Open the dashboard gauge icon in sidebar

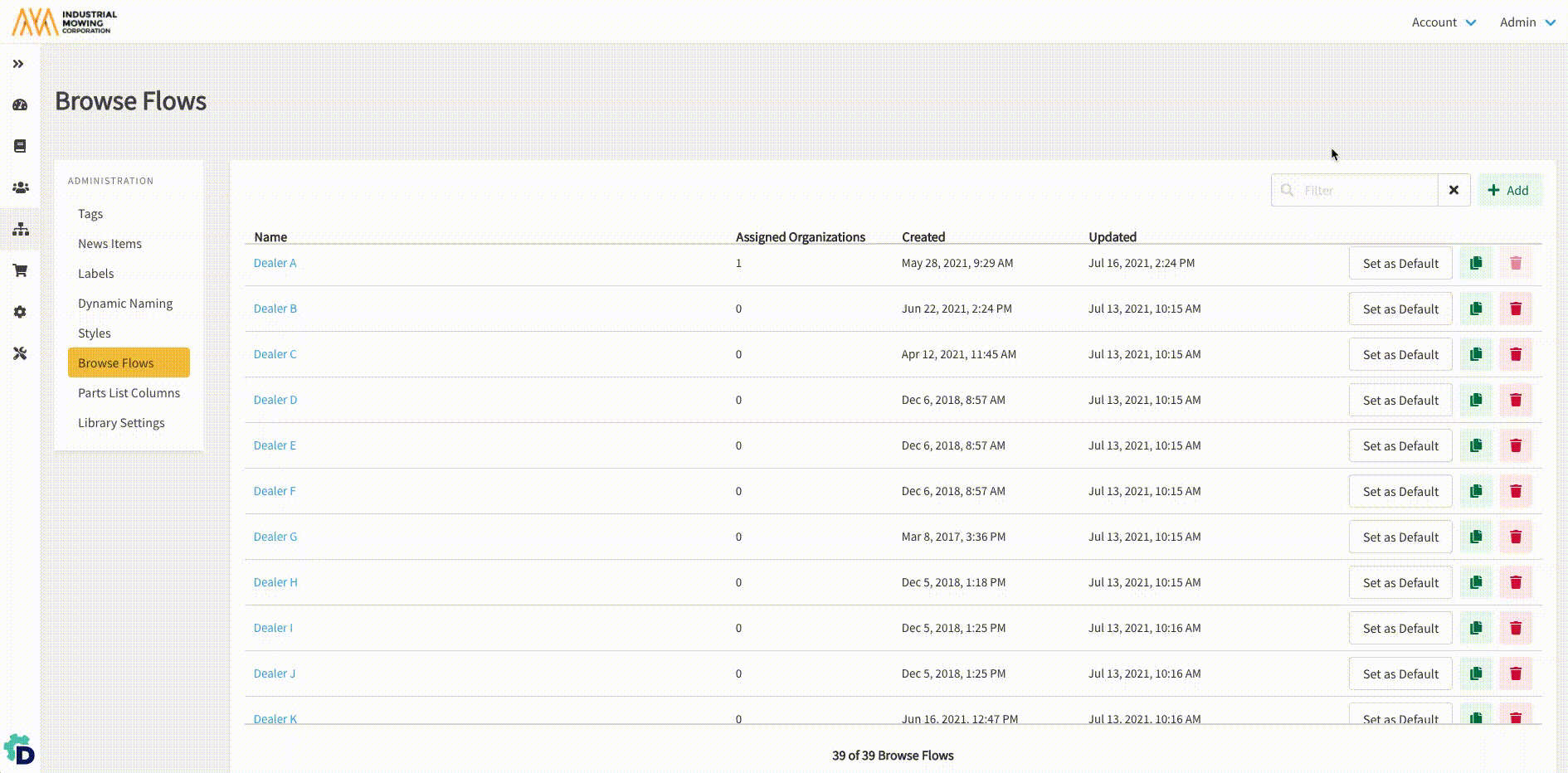click(20, 105)
